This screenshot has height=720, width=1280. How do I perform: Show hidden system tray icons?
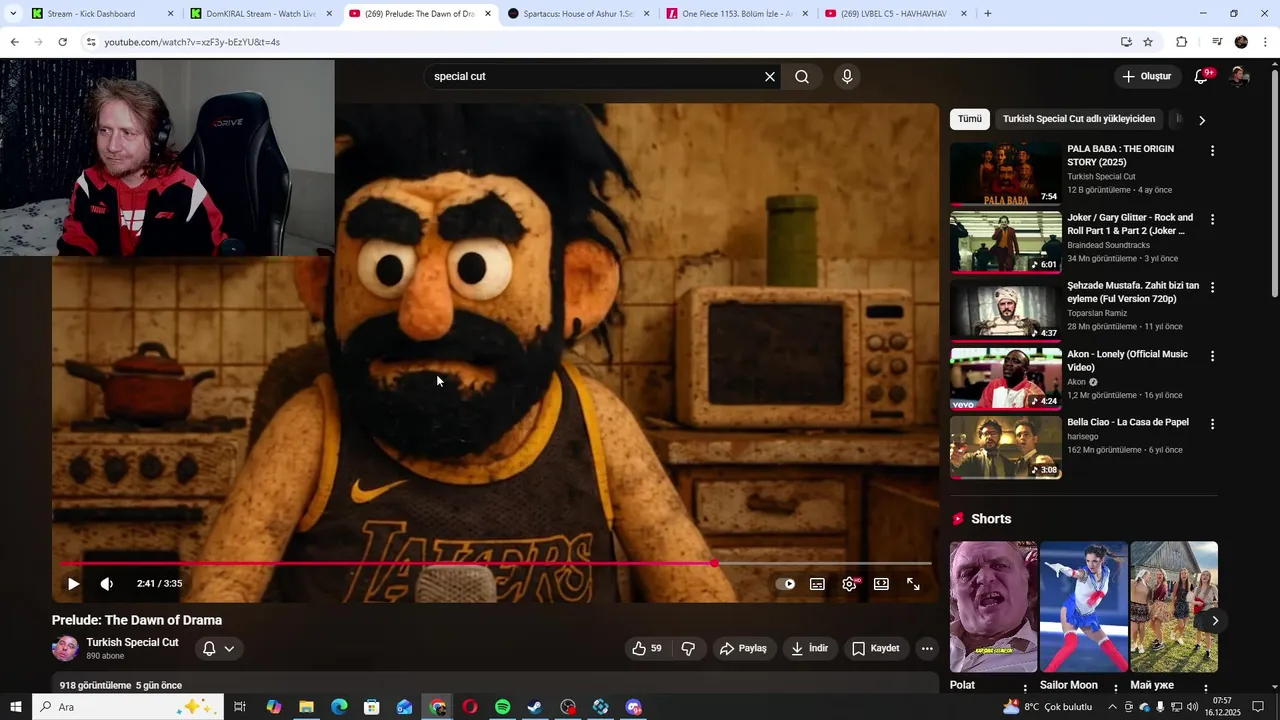1113,707
